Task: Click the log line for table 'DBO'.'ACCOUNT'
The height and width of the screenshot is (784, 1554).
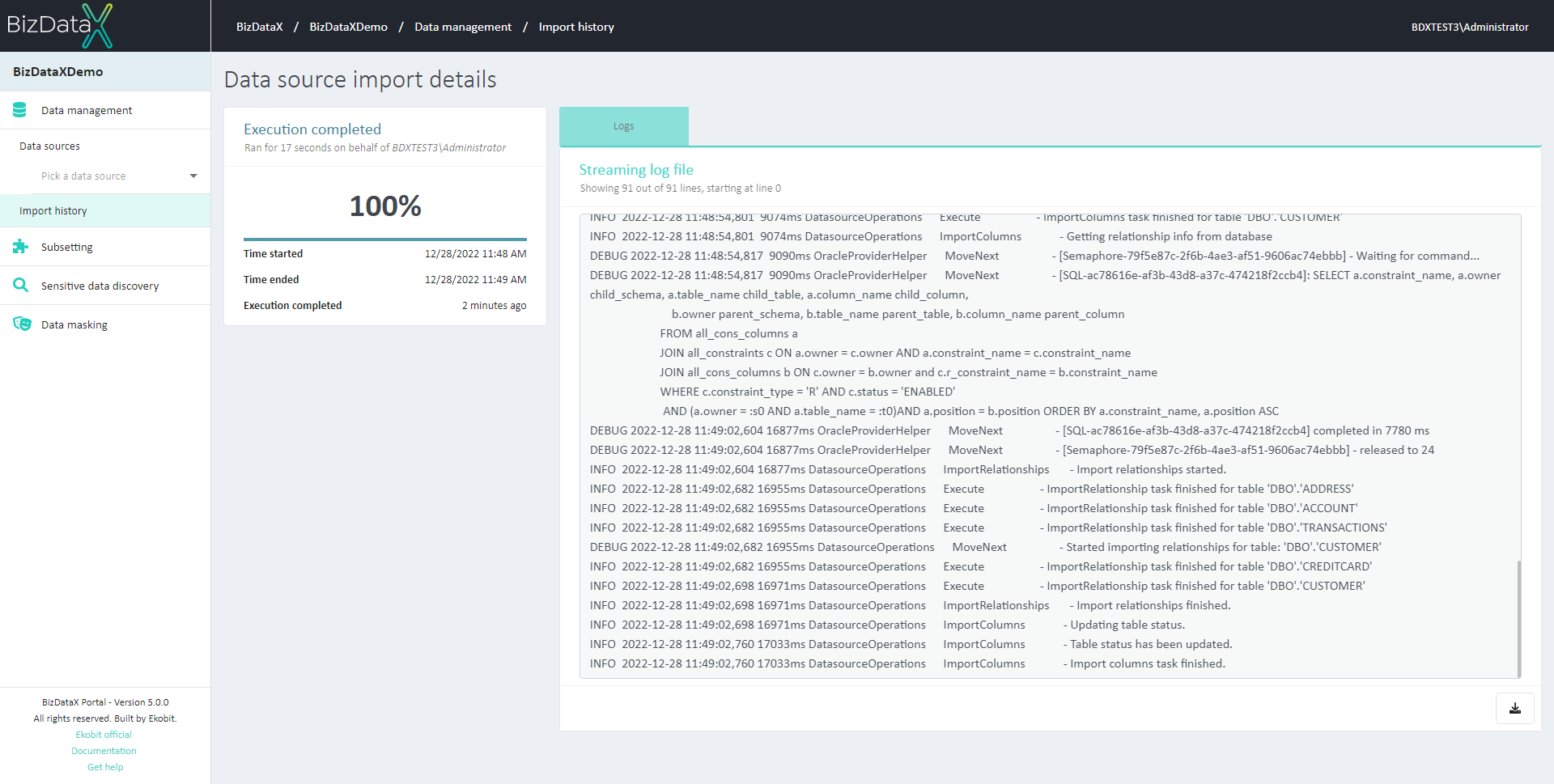Action: click(974, 508)
